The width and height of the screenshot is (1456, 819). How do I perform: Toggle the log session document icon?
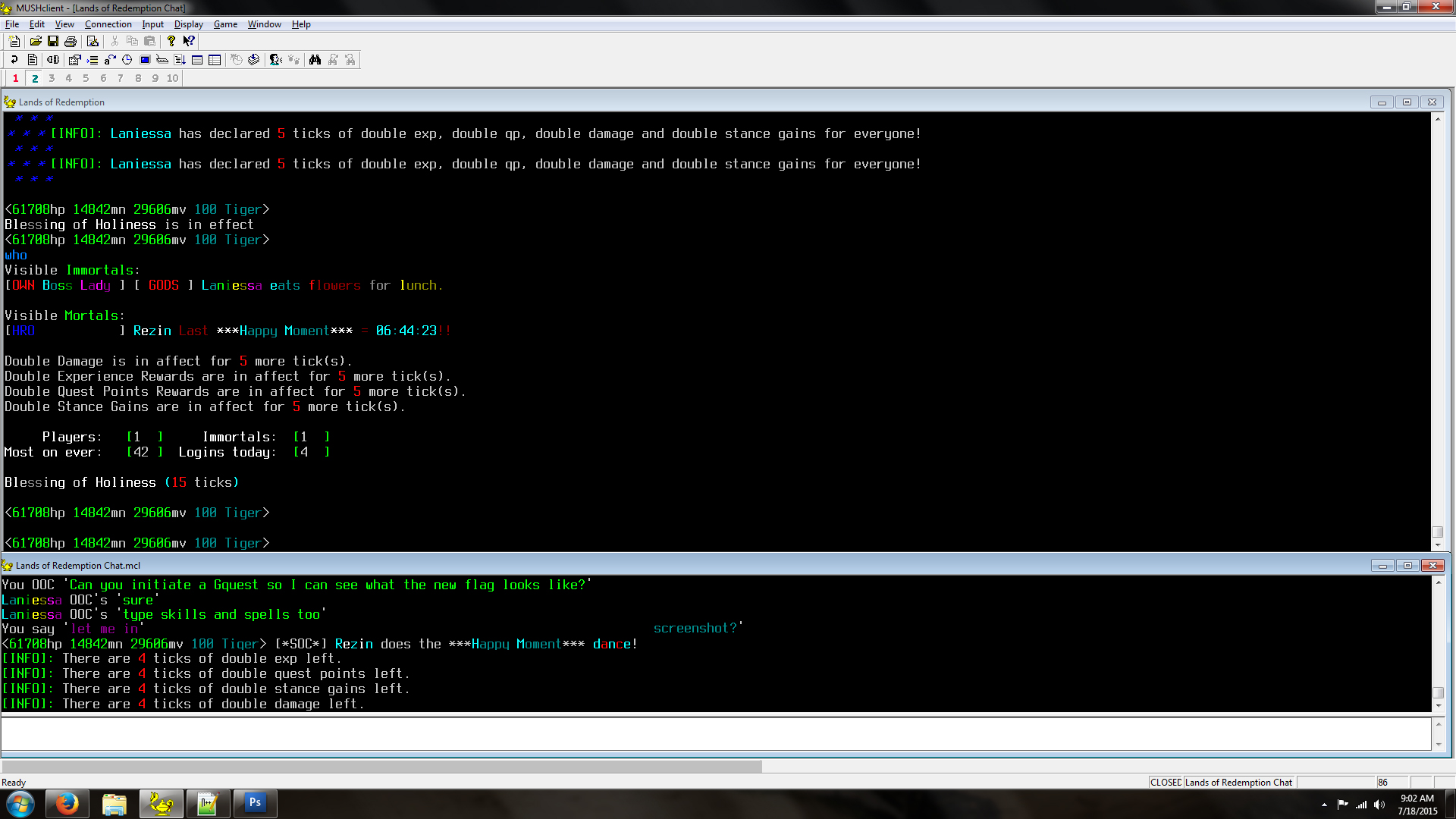click(x=32, y=59)
